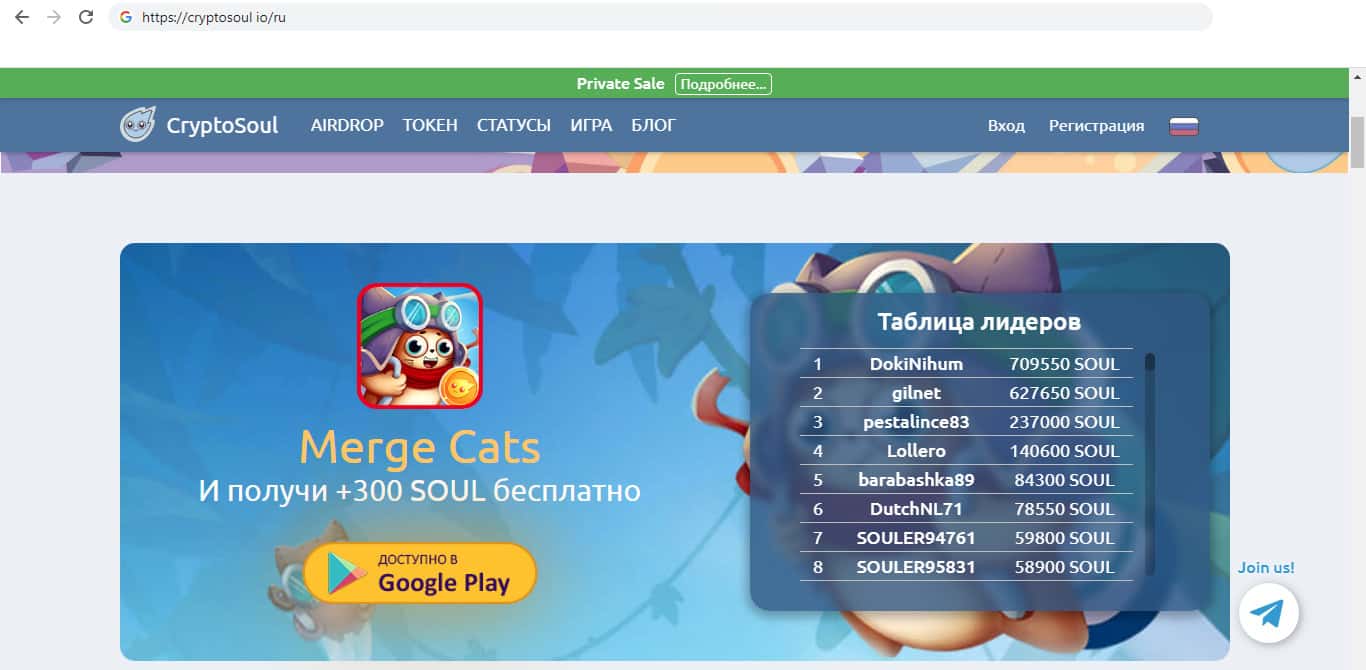Click the address bar URL field
Screen dimensions: 1366x670
pyautogui.click(x=660, y=17)
